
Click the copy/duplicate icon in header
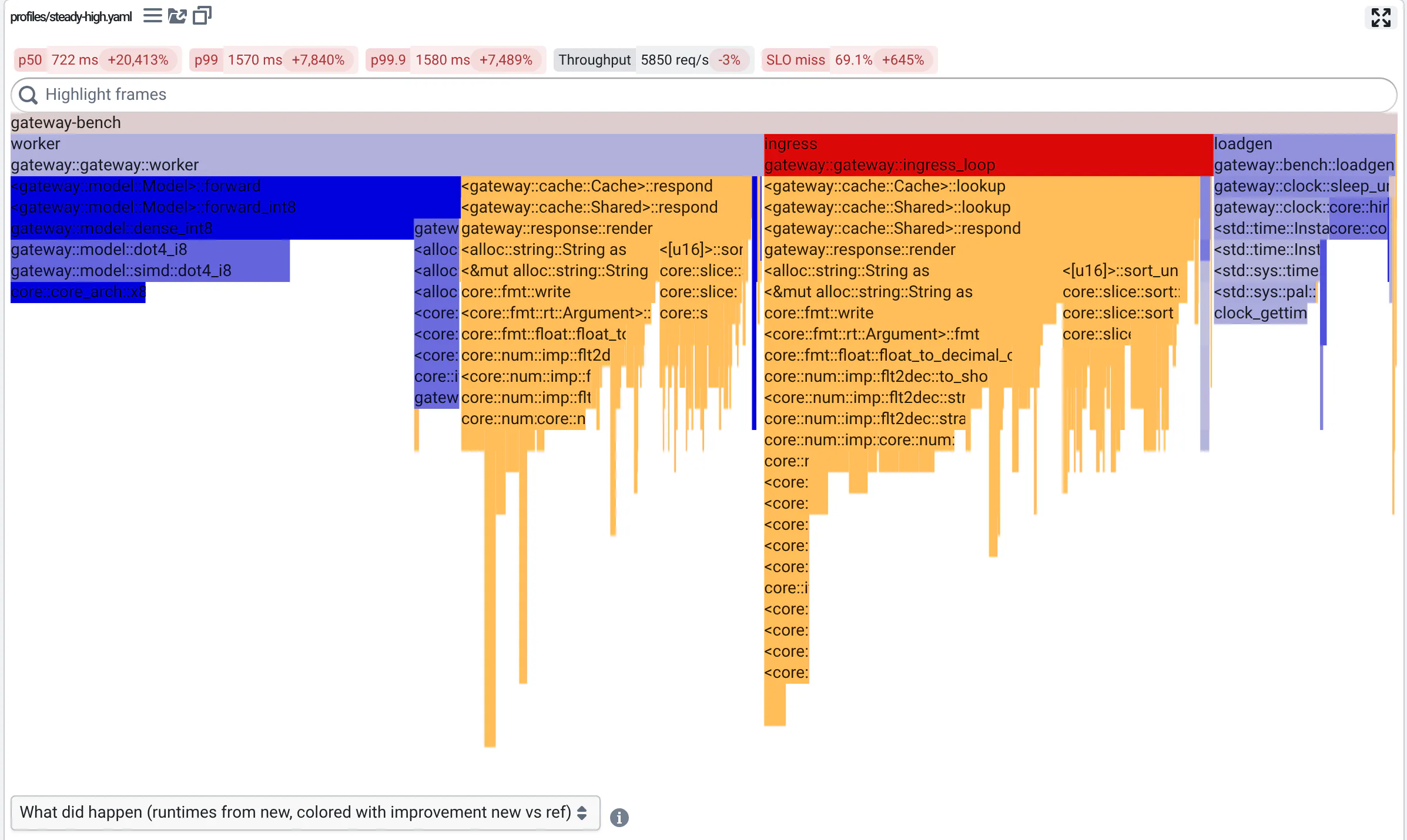(x=202, y=15)
